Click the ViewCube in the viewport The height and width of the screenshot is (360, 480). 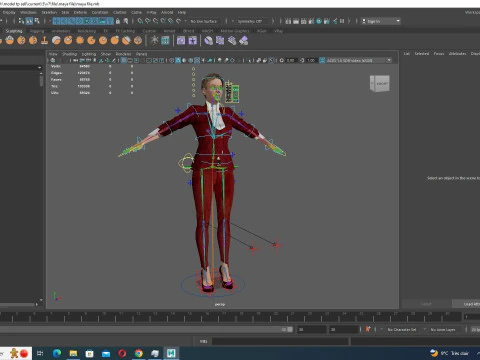380,83
